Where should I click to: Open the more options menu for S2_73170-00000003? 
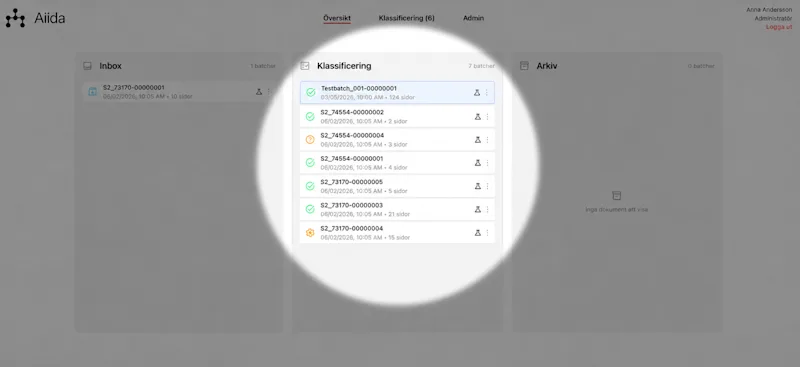tap(487, 209)
